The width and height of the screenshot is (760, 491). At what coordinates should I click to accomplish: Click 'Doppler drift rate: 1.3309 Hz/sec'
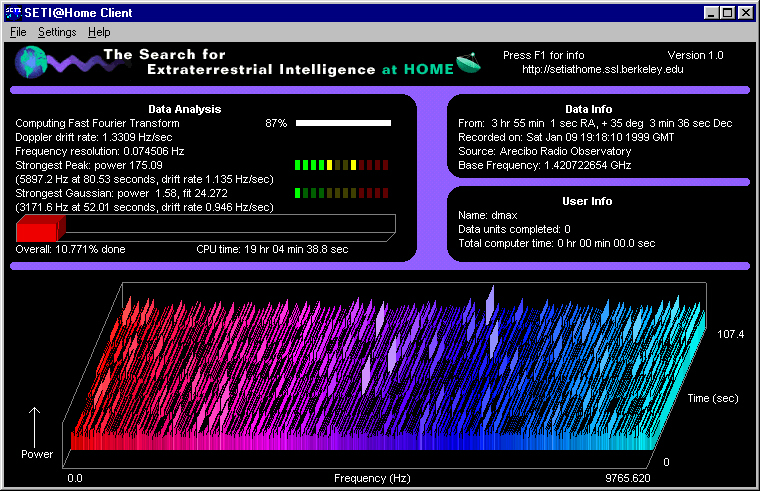pos(94,138)
